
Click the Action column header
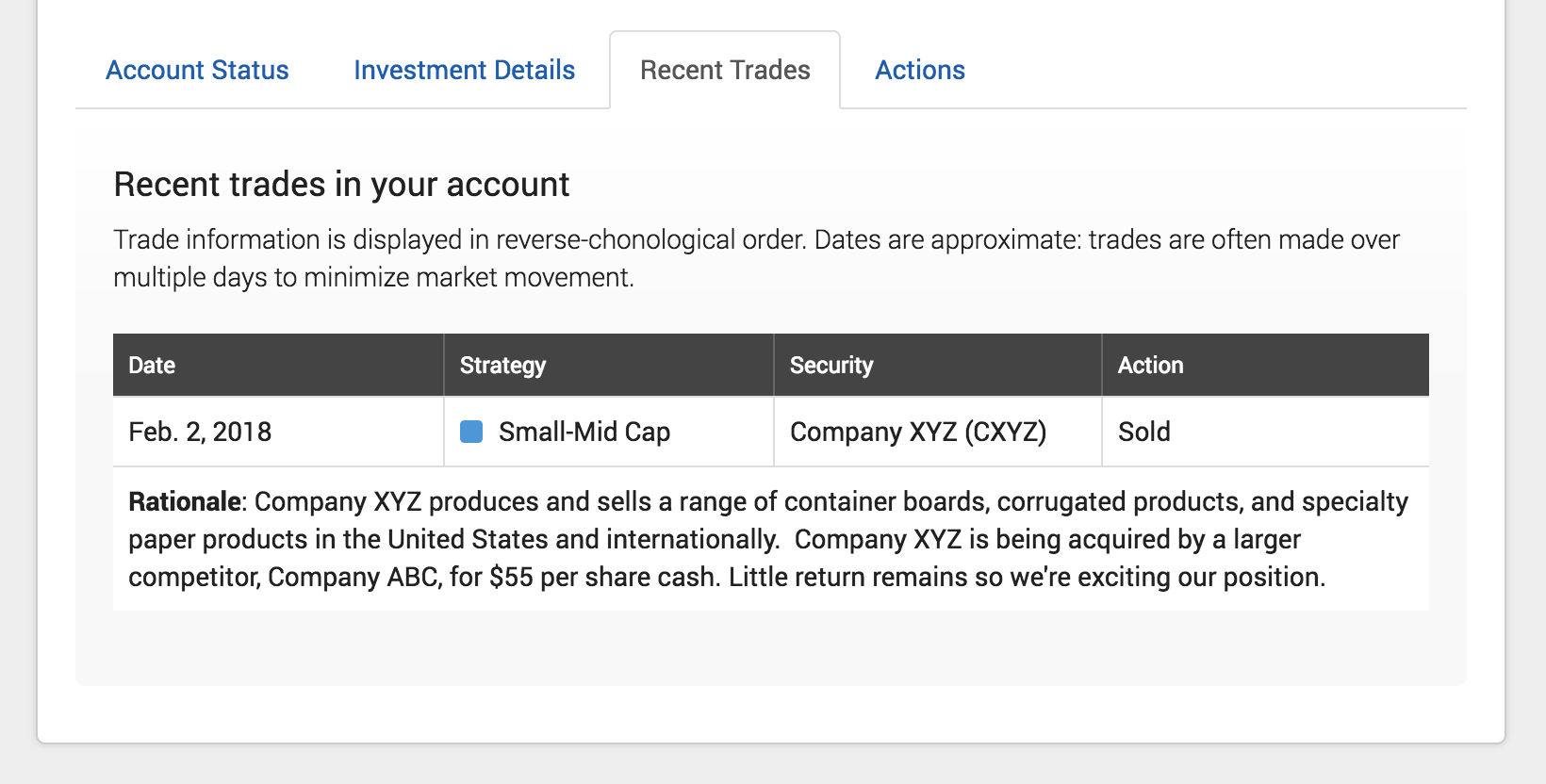pos(1151,365)
